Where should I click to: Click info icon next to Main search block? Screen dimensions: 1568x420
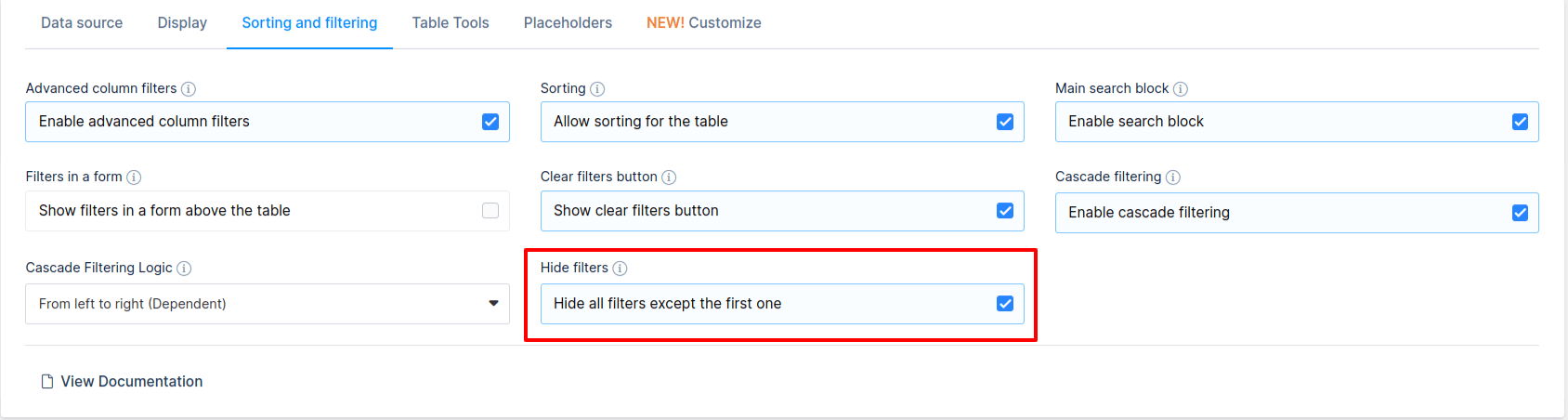[x=1181, y=89]
